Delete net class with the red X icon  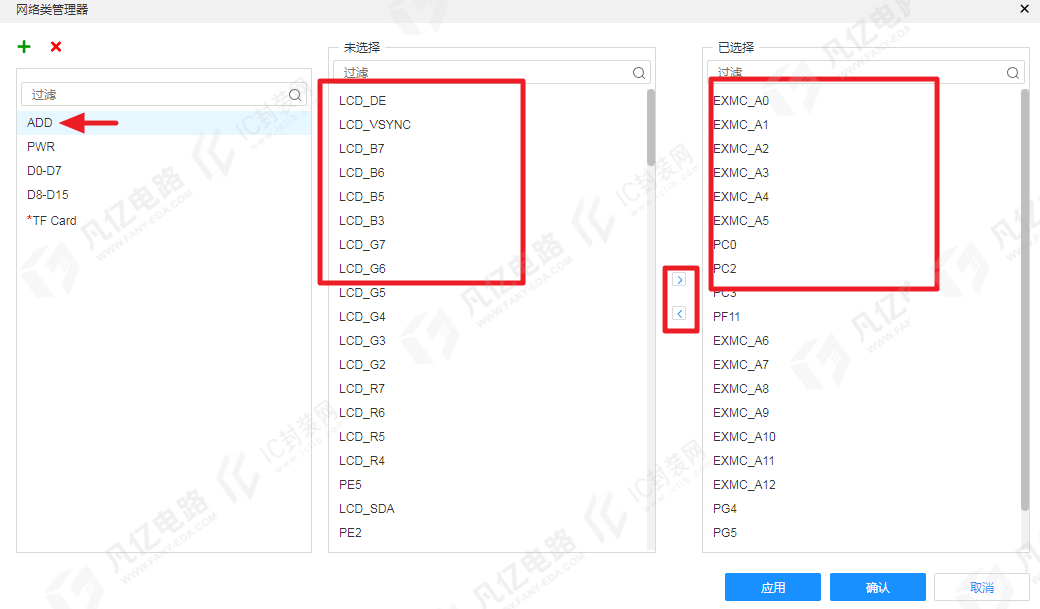pos(56,46)
